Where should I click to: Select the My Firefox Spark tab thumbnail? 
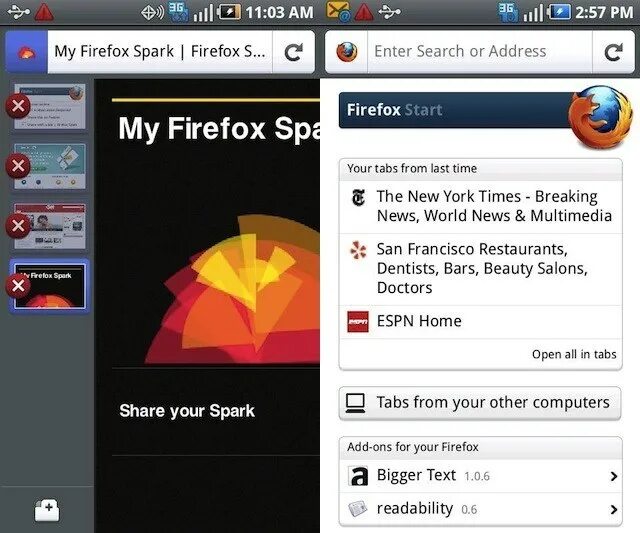pyautogui.click(x=50, y=286)
